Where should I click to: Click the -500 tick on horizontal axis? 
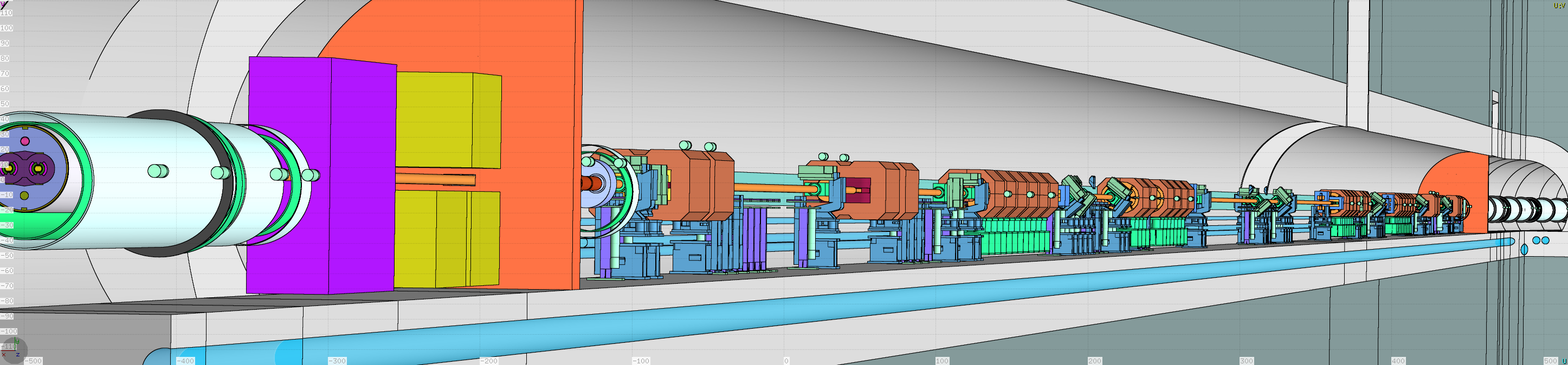(33, 361)
